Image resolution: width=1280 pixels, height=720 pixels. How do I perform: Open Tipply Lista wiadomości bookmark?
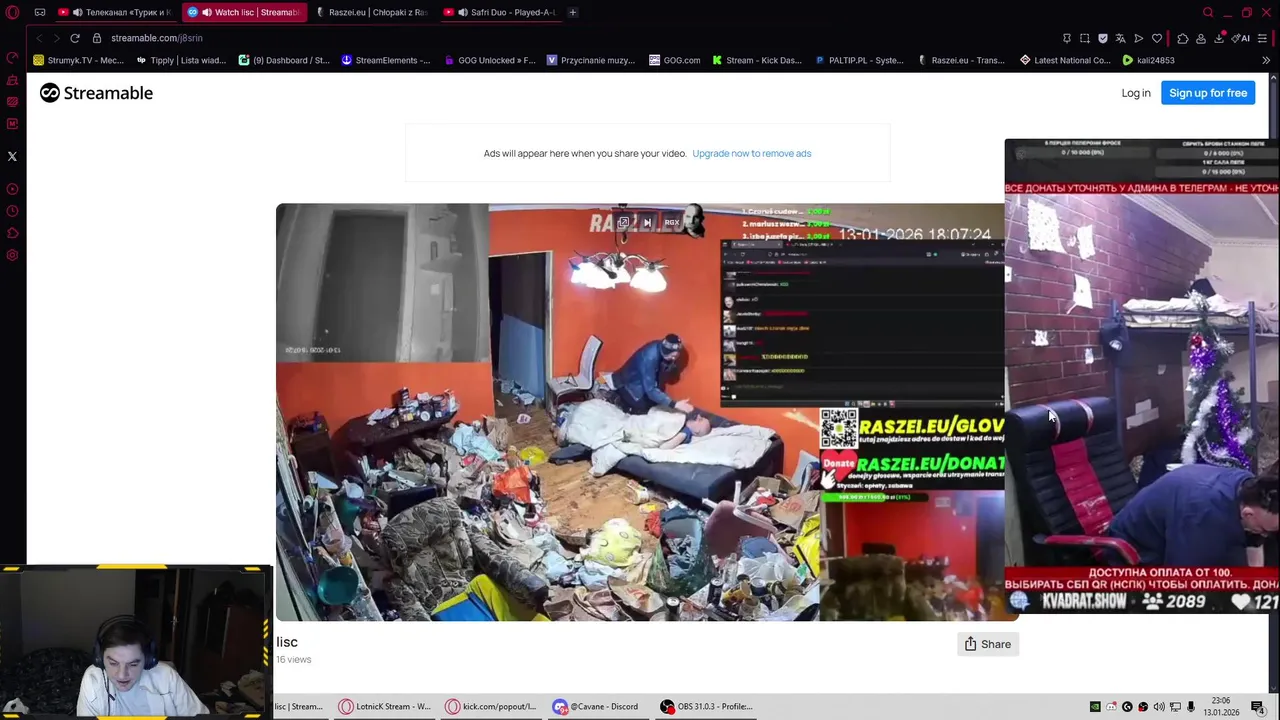tap(181, 60)
